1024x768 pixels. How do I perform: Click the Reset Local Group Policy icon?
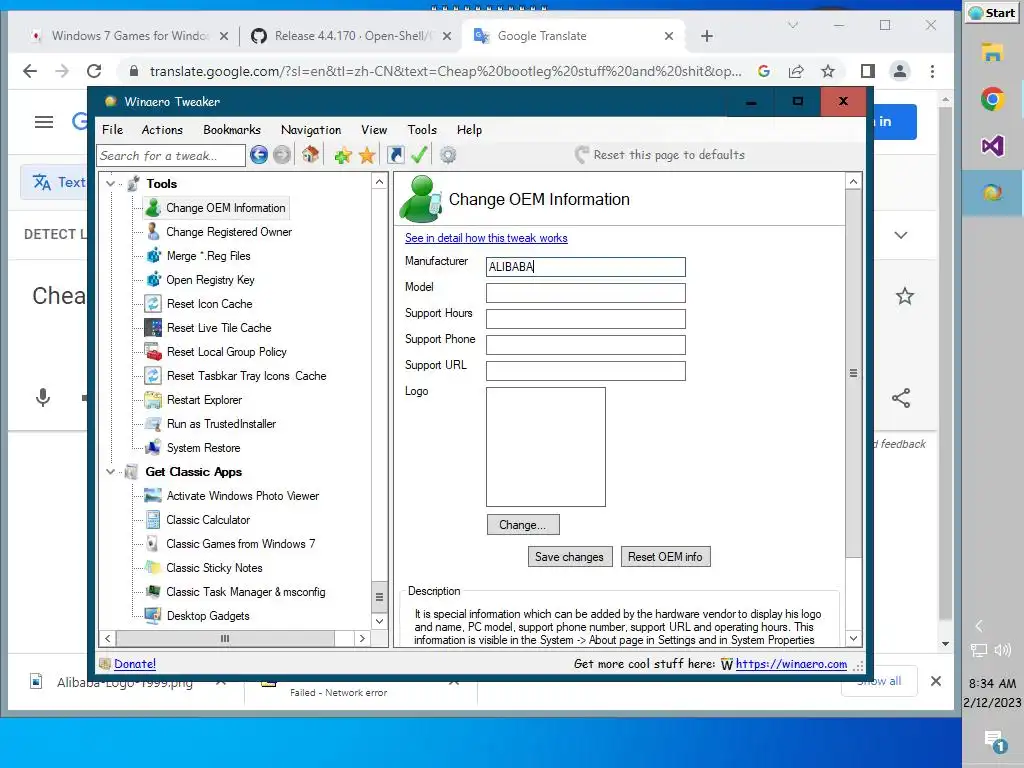click(x=153, y=351)
